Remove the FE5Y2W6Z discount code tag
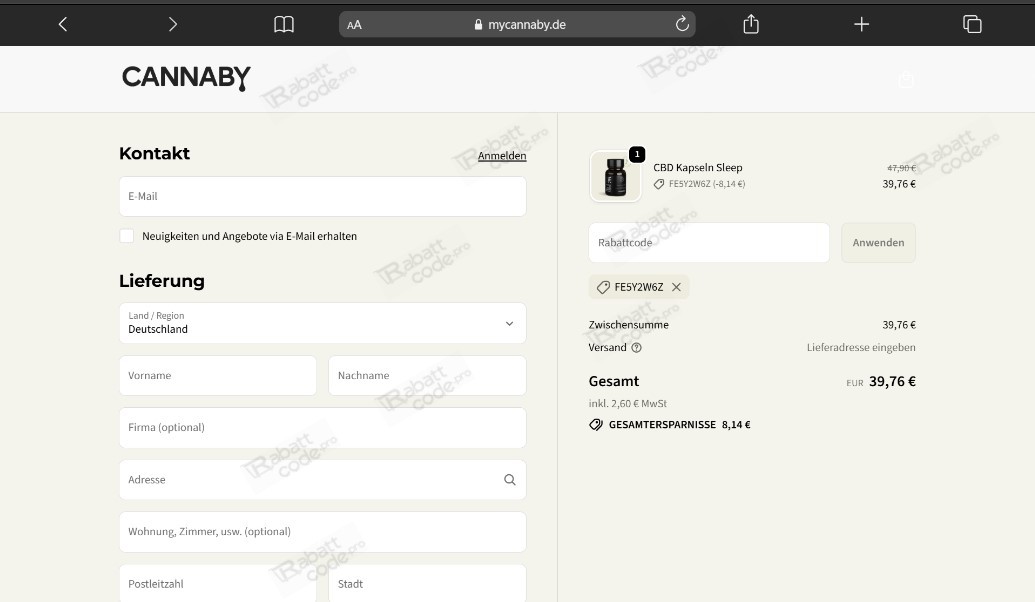The height and width of the screenshot is (602, 1035). 676,287
